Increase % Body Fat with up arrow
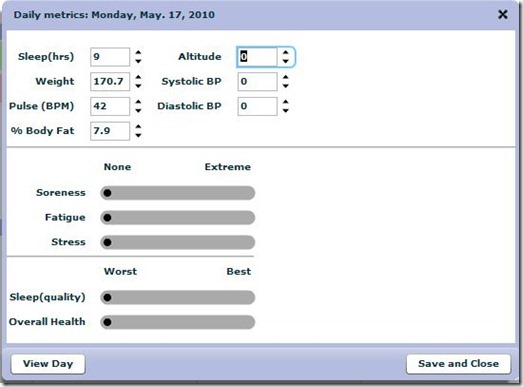Image resolution: width=523 pixels, height=387 pixels. (138, 127)
